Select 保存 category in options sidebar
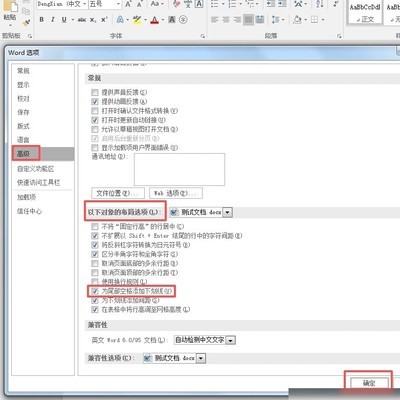The image size is (400, 400). 23,112
